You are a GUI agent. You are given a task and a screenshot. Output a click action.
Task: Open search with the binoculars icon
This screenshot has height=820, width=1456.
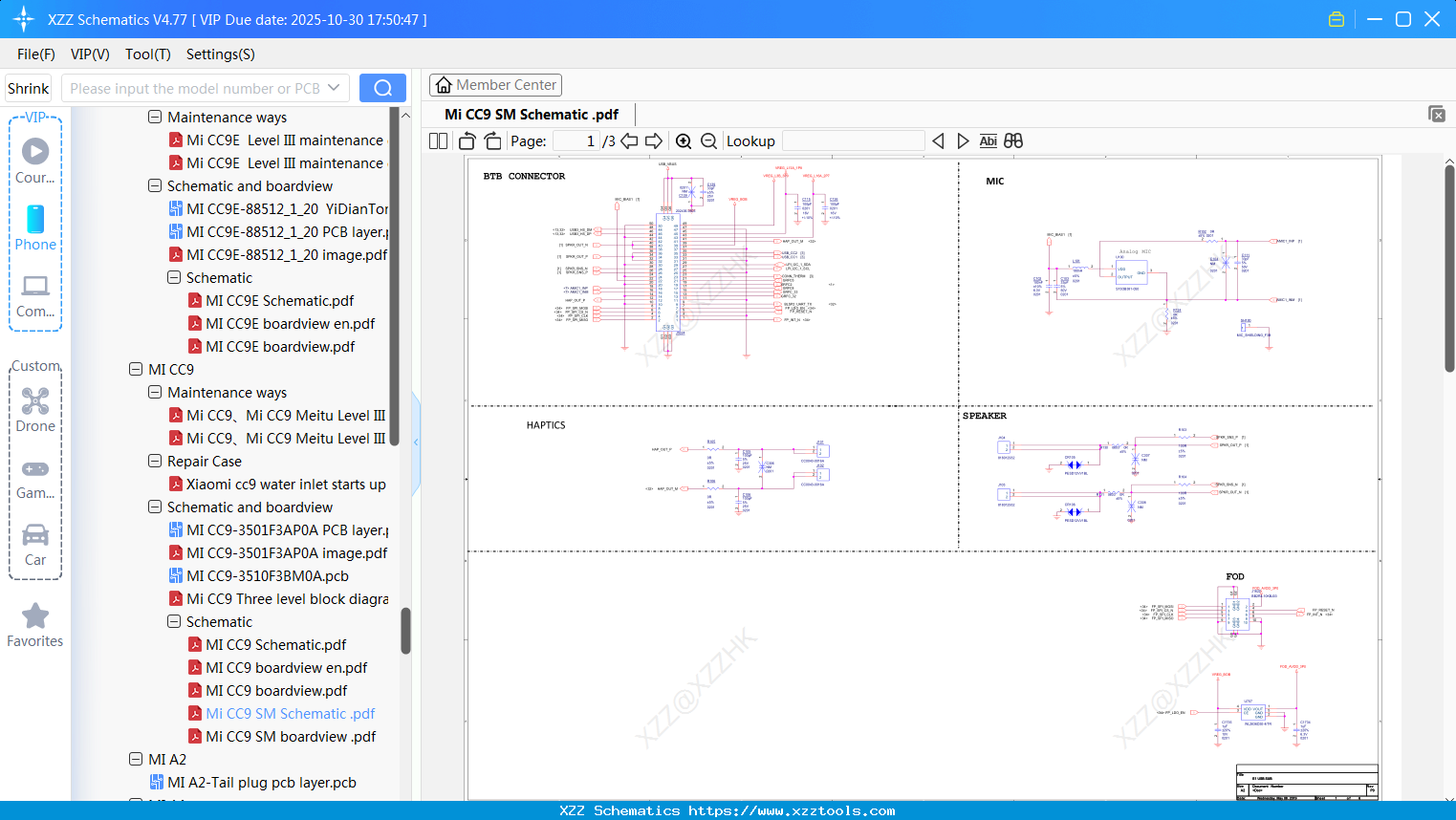1013,140
